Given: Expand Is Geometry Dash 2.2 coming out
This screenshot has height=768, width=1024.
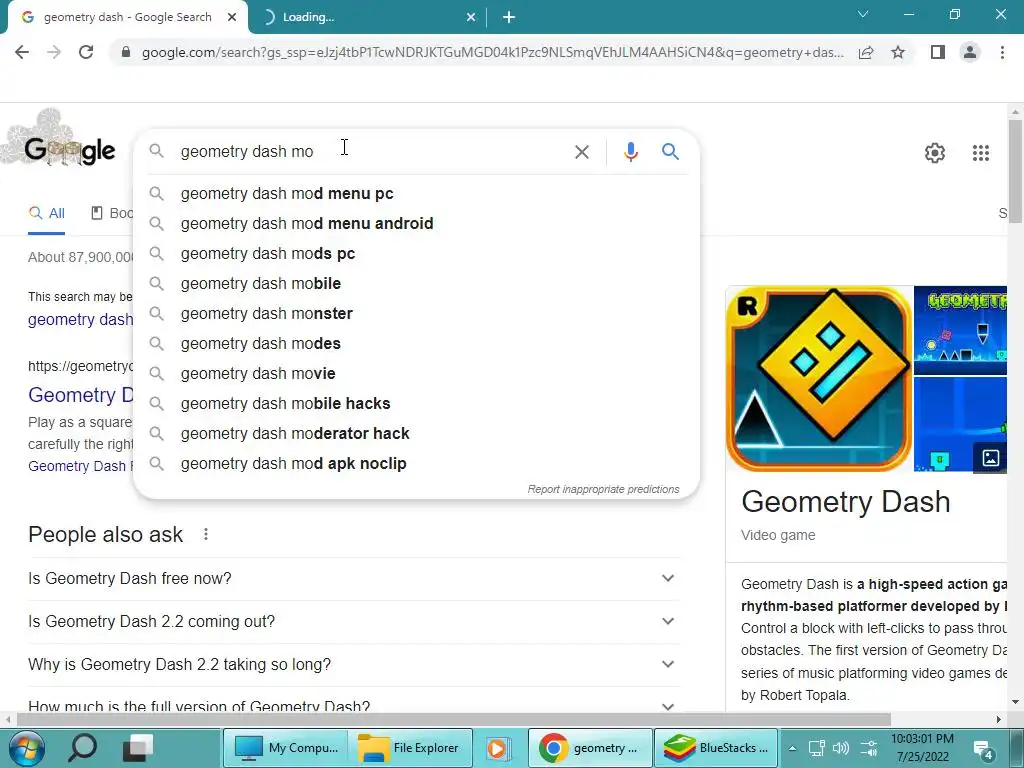Looking at the screenshot, I should [x=354, y=622].
